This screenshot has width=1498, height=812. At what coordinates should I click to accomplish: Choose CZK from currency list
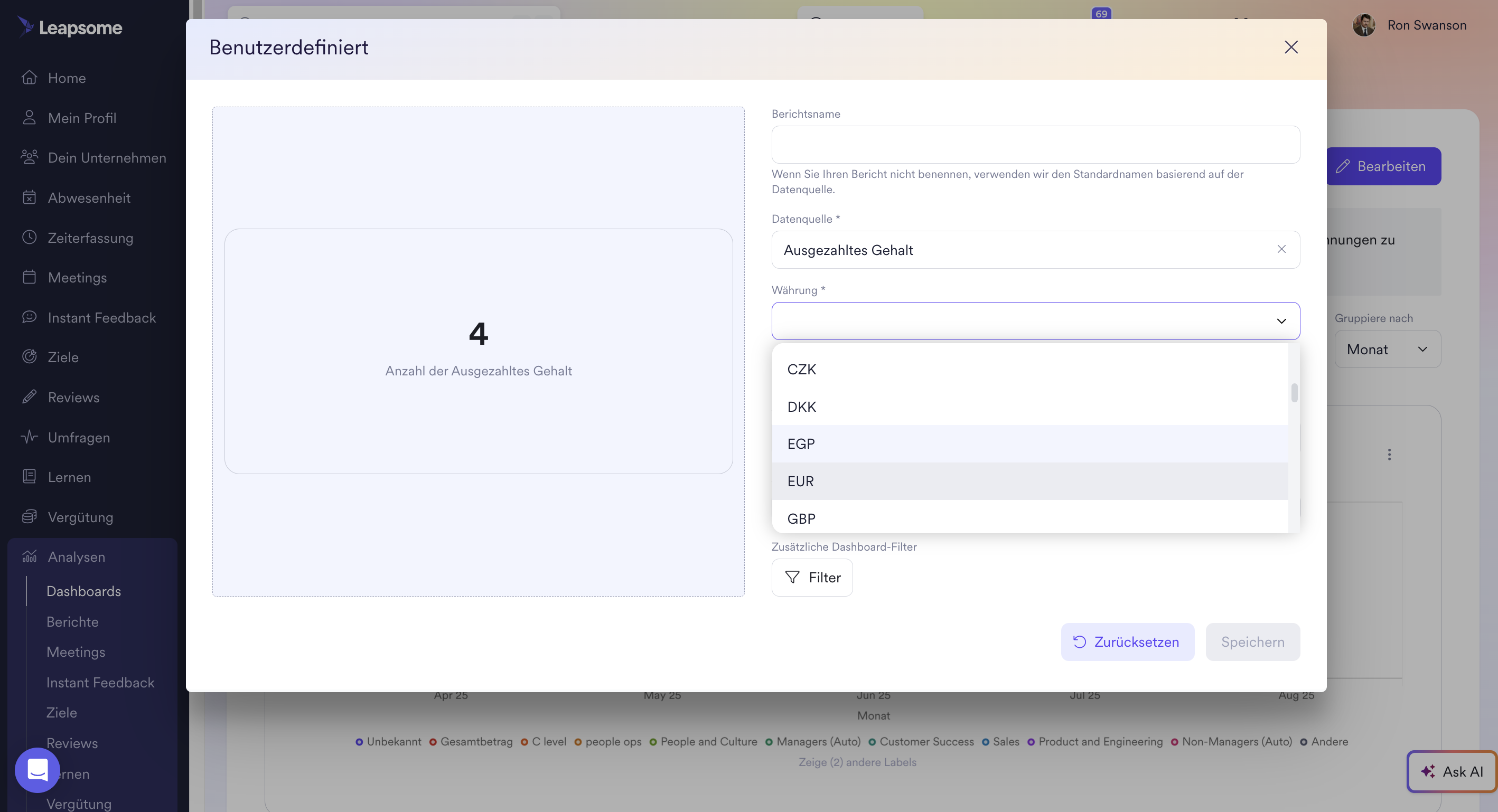(x=1029, y=369)
